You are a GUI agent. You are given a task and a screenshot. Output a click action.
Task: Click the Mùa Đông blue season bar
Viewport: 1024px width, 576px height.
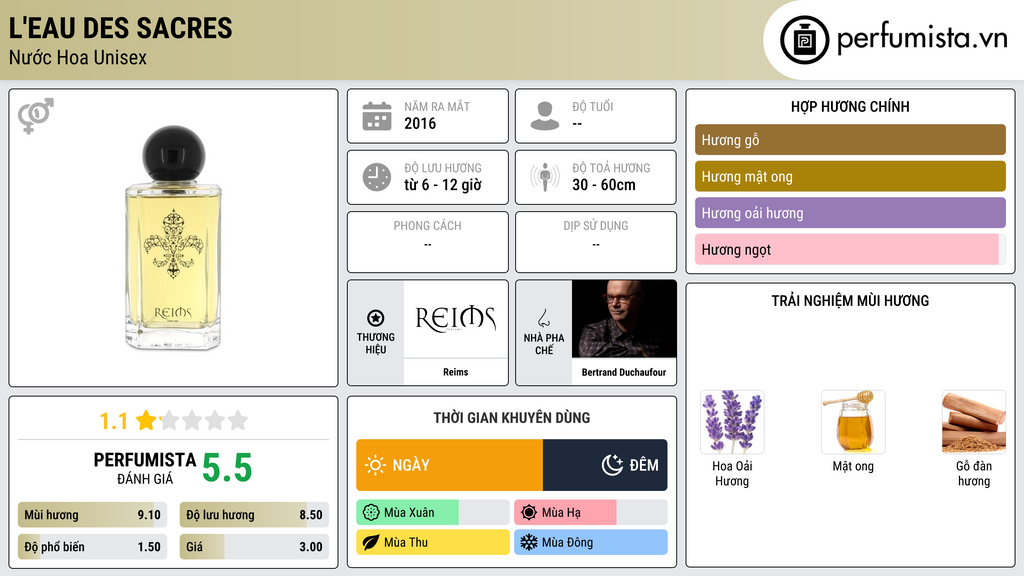pyautogui.click(x=590, y=542)
